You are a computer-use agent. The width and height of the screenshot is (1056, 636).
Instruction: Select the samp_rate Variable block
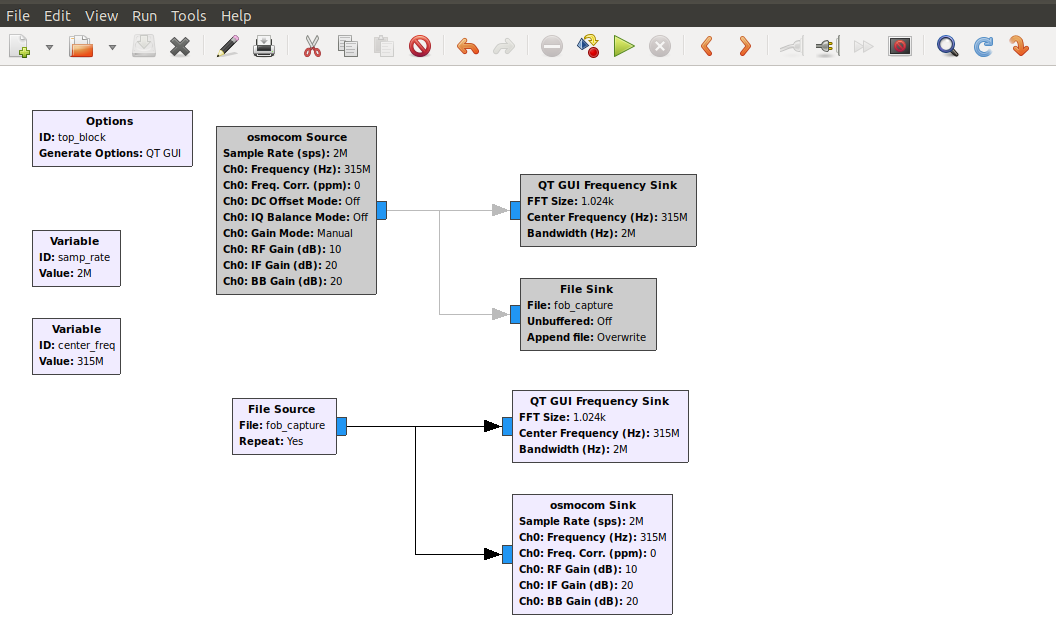pyautogui.click(x=76, y=258)
